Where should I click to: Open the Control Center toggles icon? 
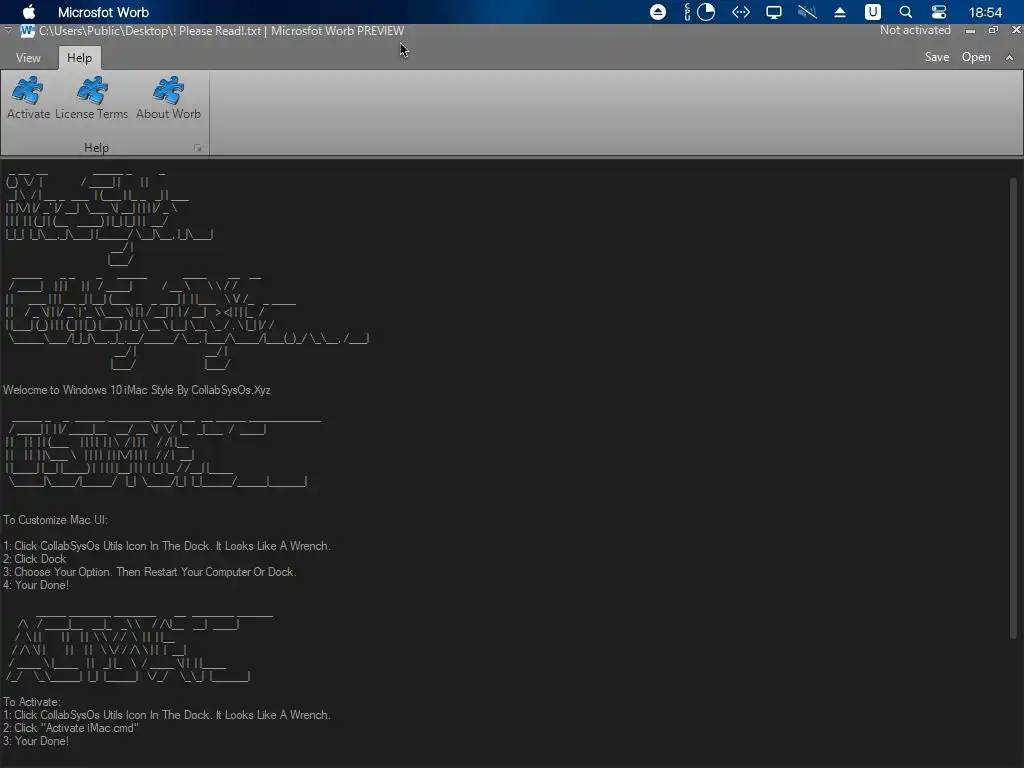938,12
